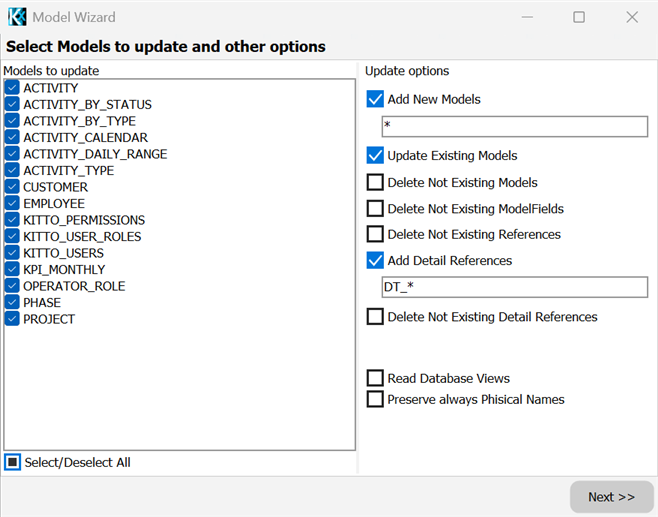Enable Delete Not Existing ModelFields
Screen dimensions: 658x517
pyautogui.click(x=375, y=208)
